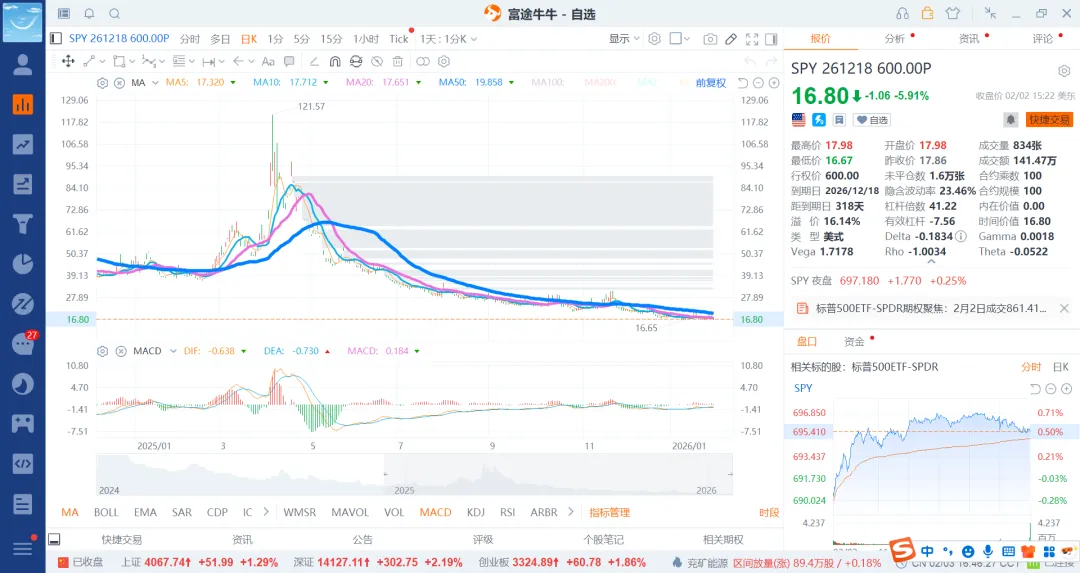Toggle hide-all-drawings eye-slash icon

point(377,61)
